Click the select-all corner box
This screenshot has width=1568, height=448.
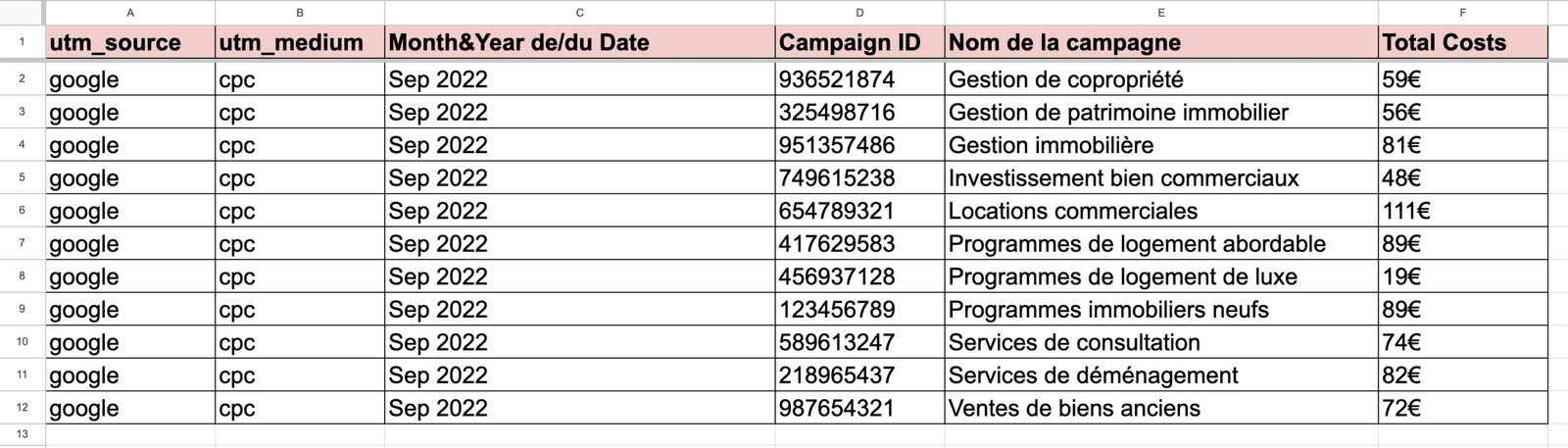coord(22,13)
